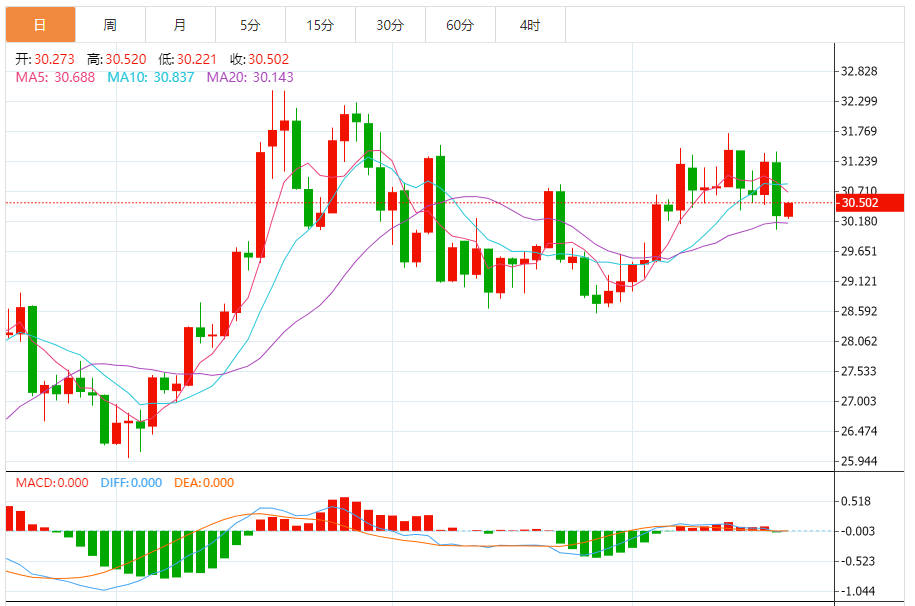Click the 27.533 price axis label

[x=858, y=371]
